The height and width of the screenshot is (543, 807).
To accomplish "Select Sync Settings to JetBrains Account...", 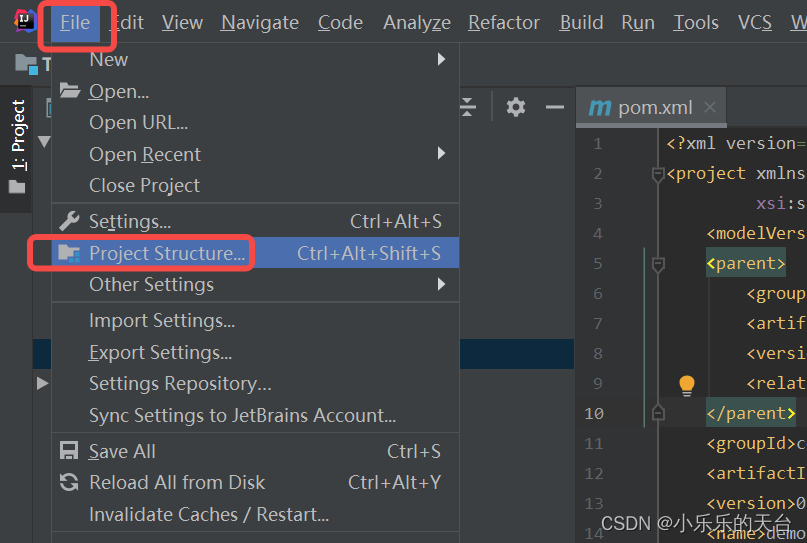I will click(x=255, y=415).
